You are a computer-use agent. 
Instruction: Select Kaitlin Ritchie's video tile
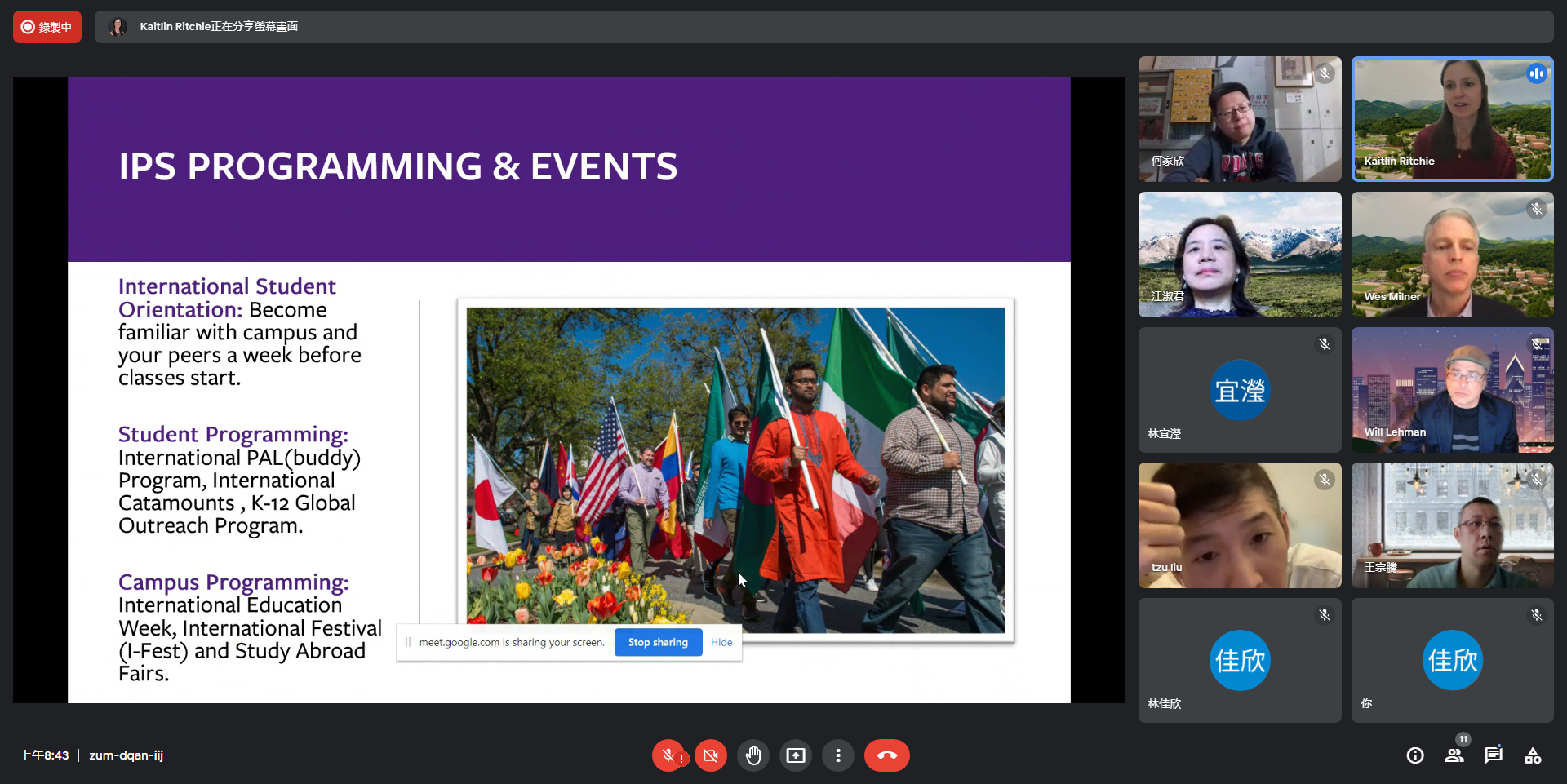click(1453, 119)
